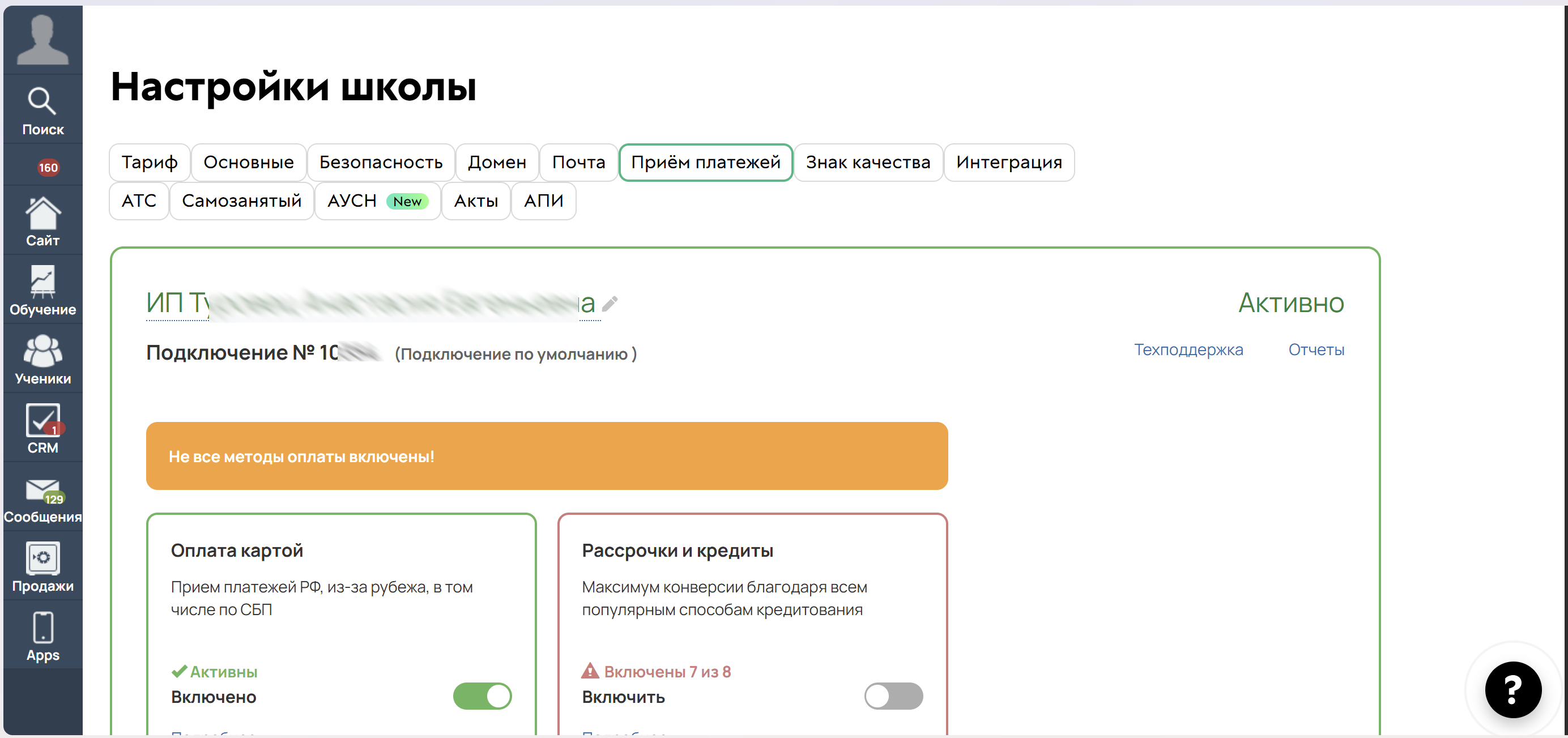Open the Сообщения sidebar section

[42, 498]
